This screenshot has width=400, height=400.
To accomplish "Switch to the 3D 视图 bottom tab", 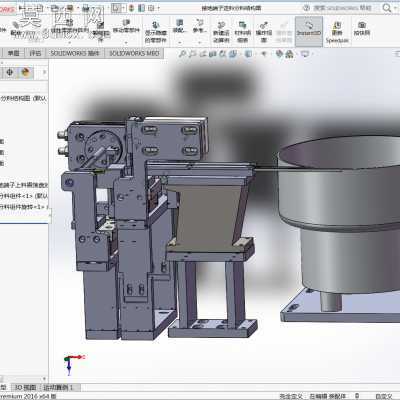I will tap(25, 387).
